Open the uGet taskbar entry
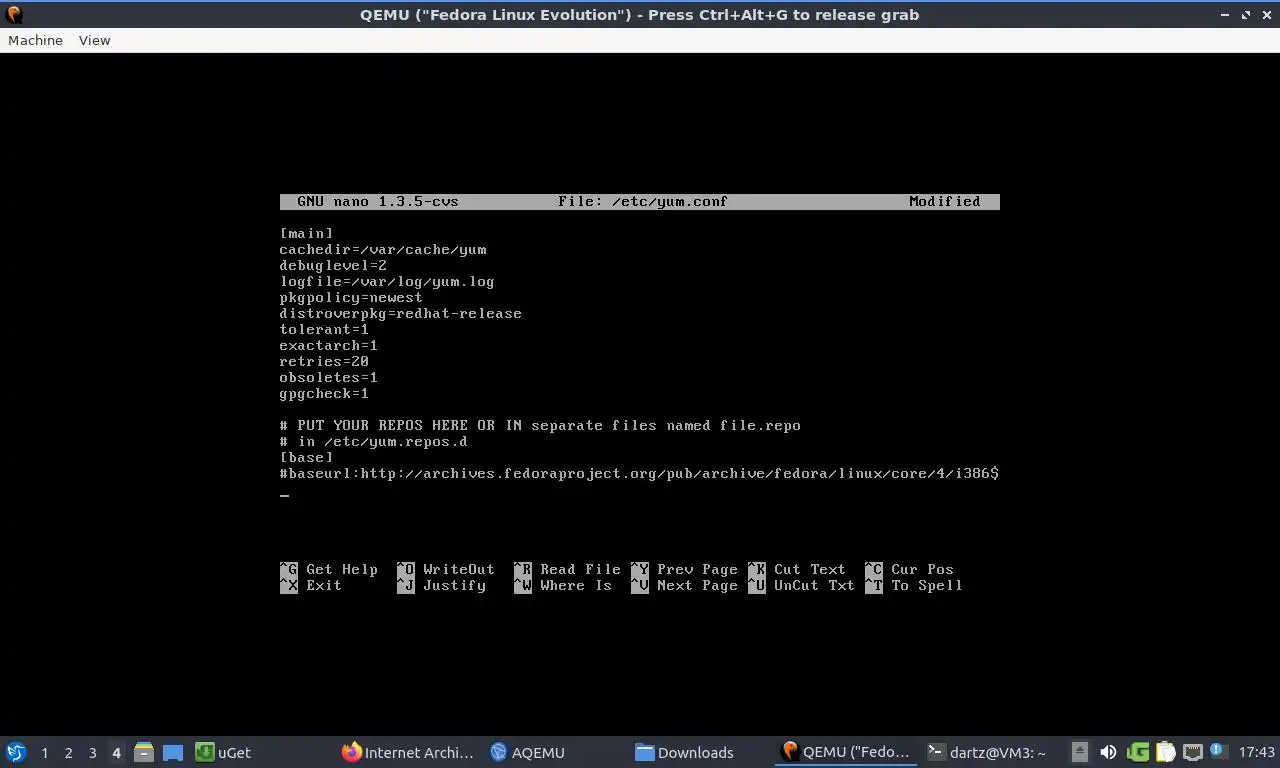This screenshot has height=768, width=1280. pyautogui.click(x=223, y=752)
